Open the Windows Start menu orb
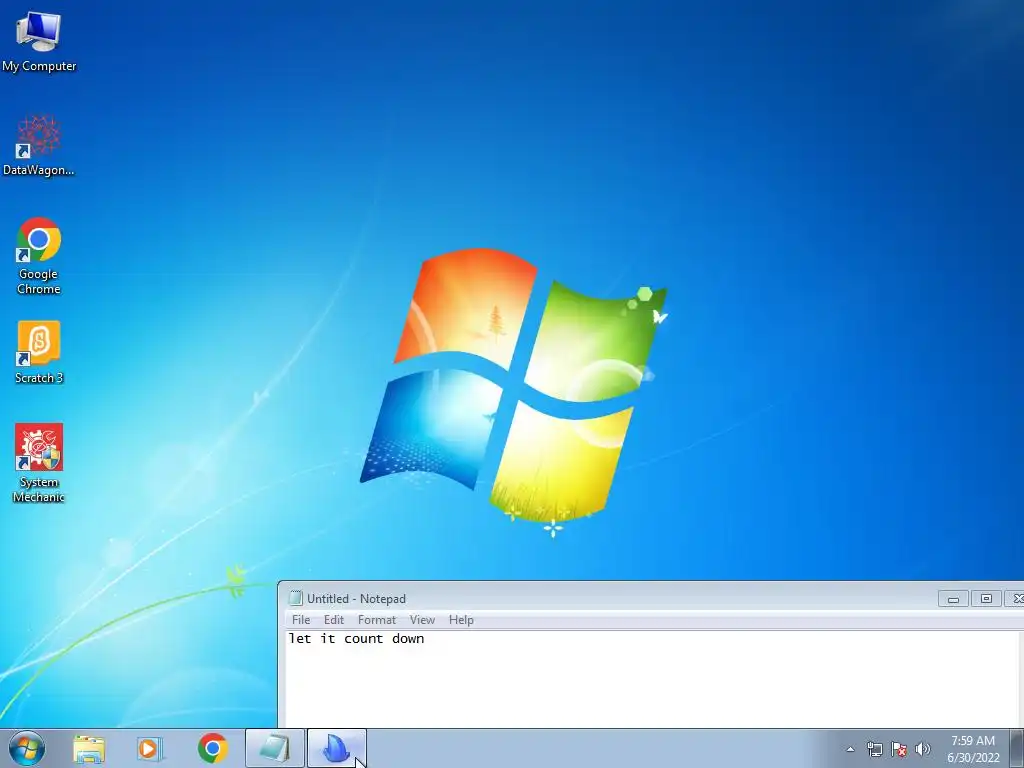1024x768 pixels. pos(27,748)
